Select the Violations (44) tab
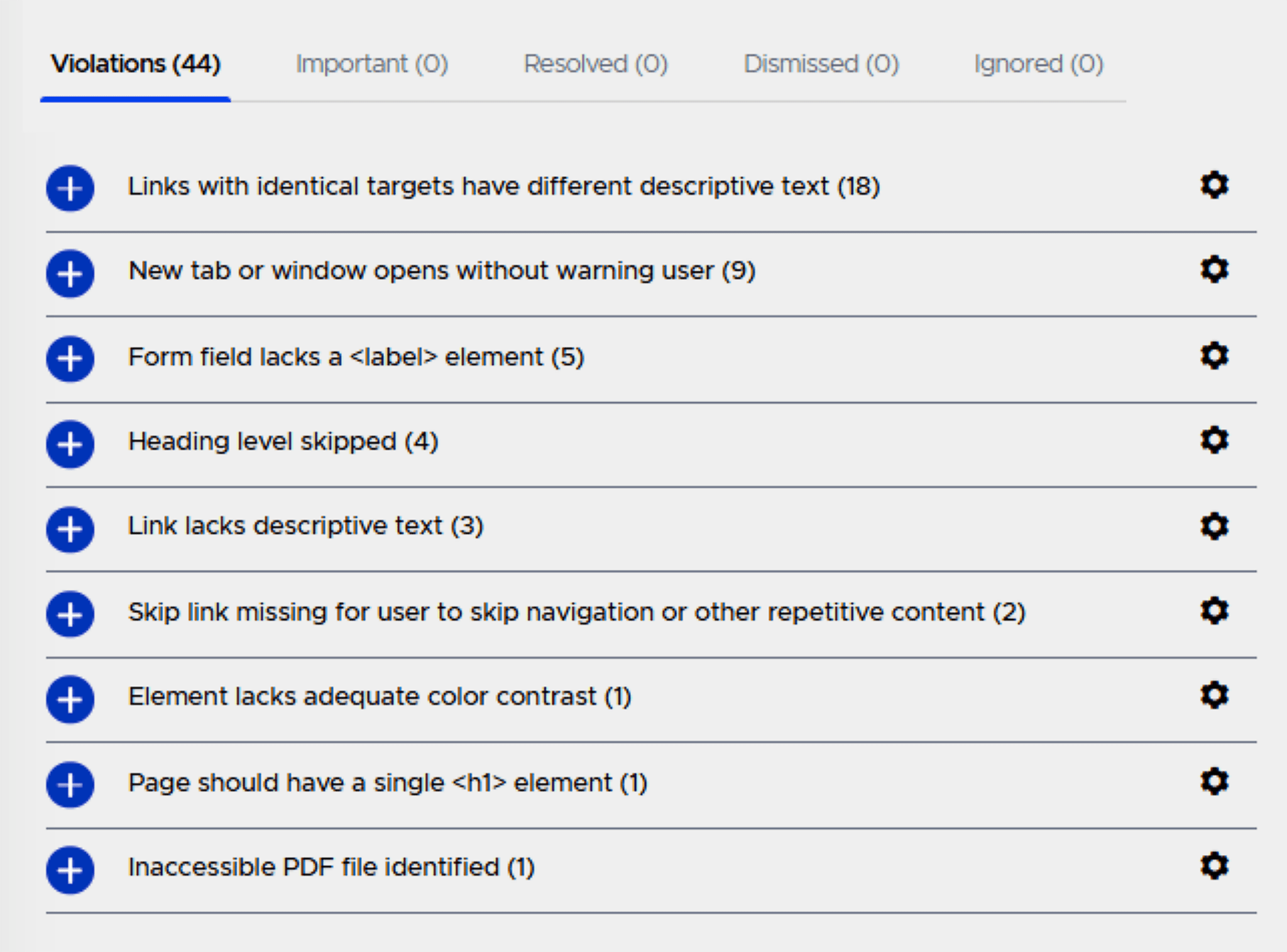The width and height of the screenshot is (1287, 952). tap(135, 64)
